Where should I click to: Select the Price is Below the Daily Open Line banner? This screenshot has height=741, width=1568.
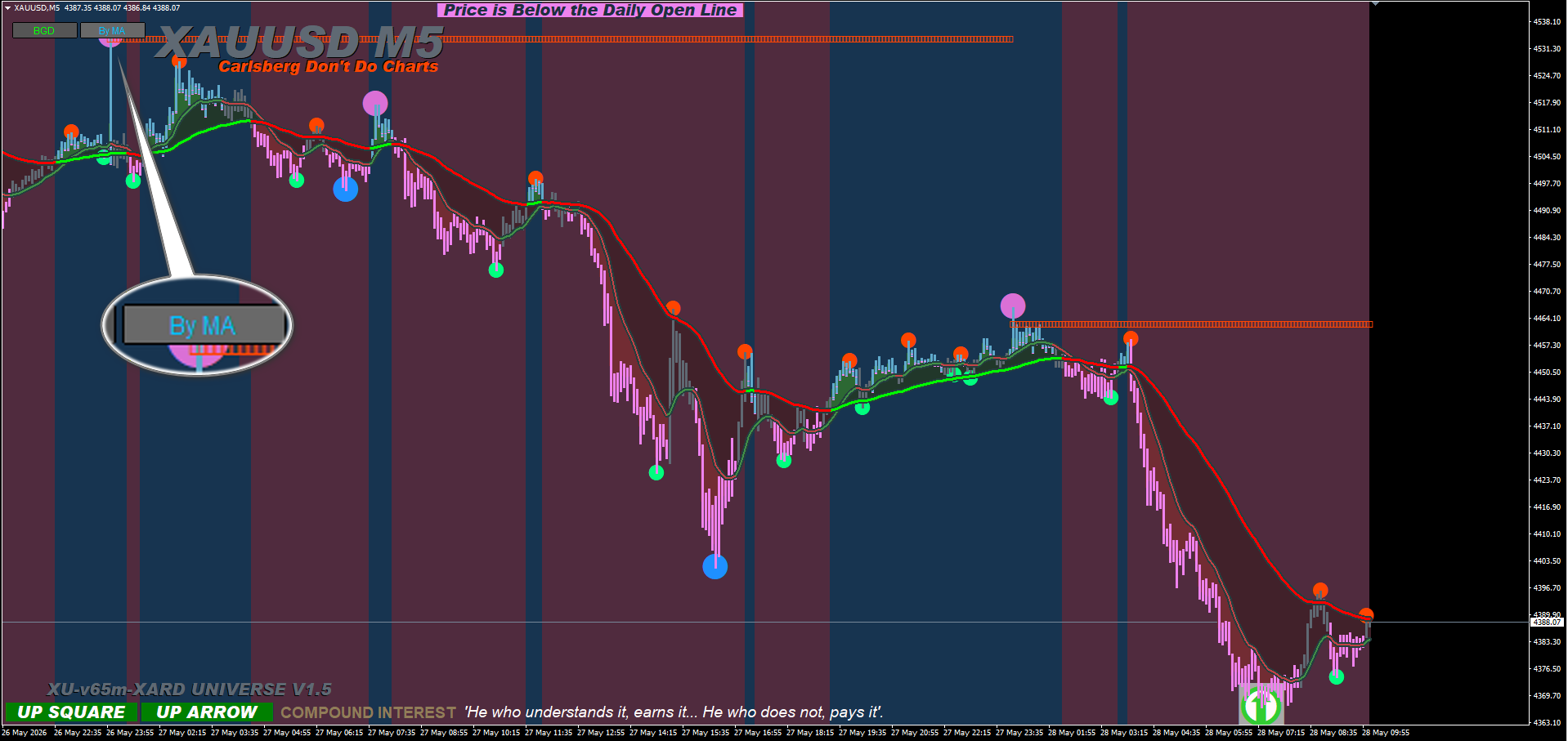[x=590, y=10]
